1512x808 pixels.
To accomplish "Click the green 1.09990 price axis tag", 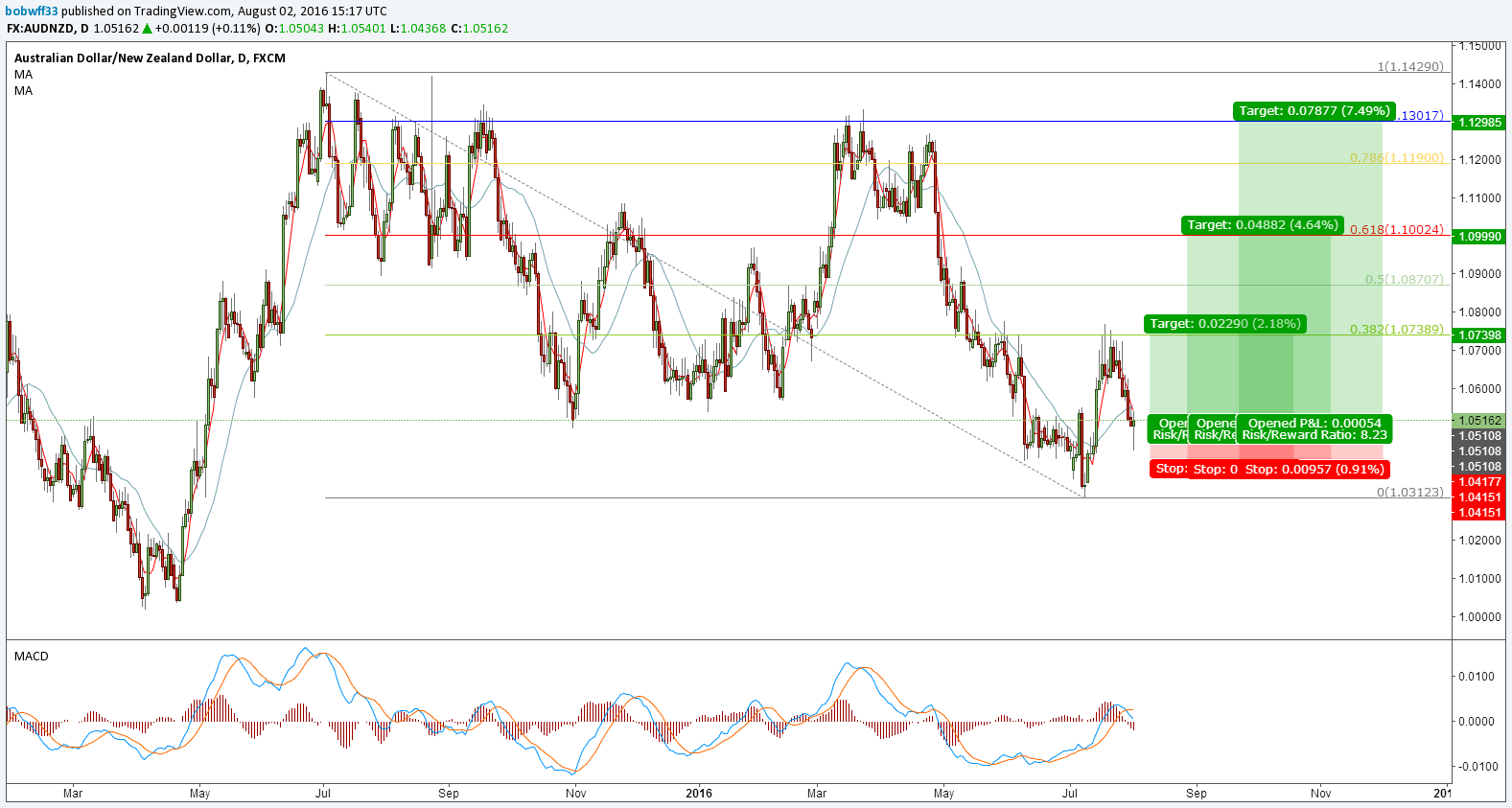I will point(1479,237).
